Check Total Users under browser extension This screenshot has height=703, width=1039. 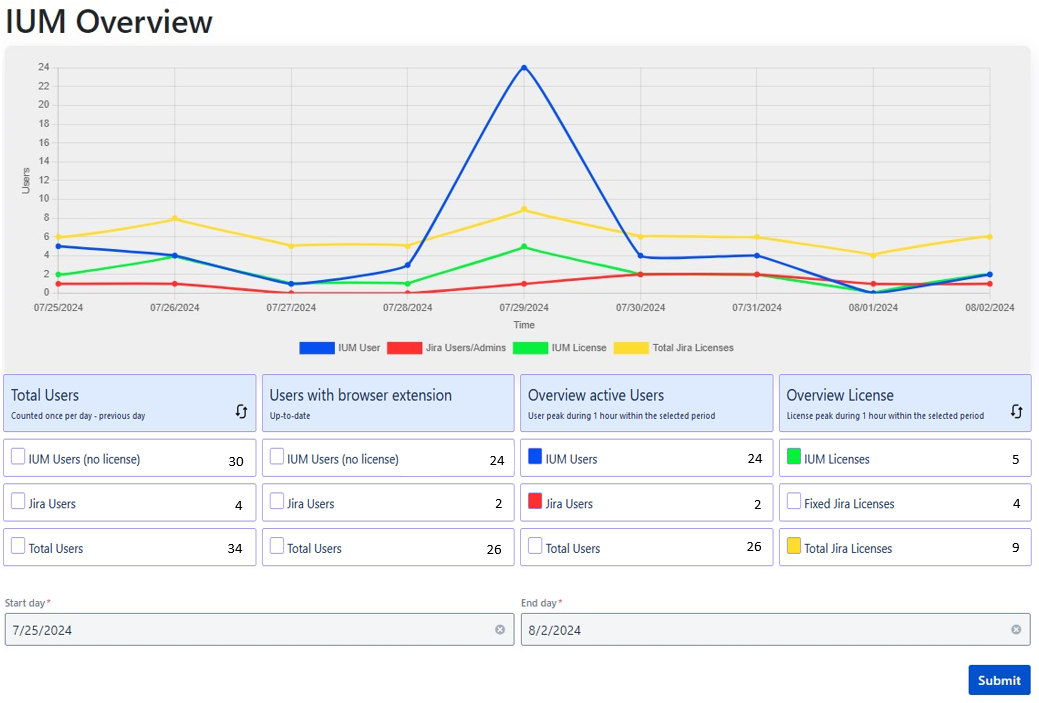click(x=277, y=546)
